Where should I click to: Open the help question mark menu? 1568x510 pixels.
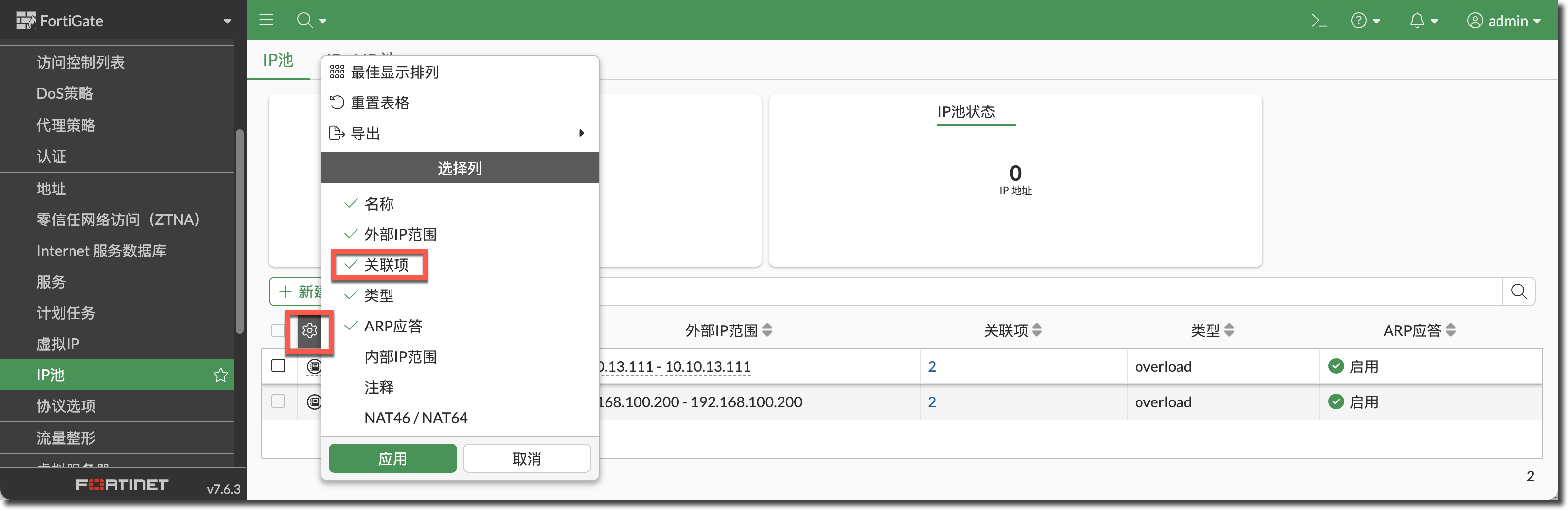click(1358, 21)
